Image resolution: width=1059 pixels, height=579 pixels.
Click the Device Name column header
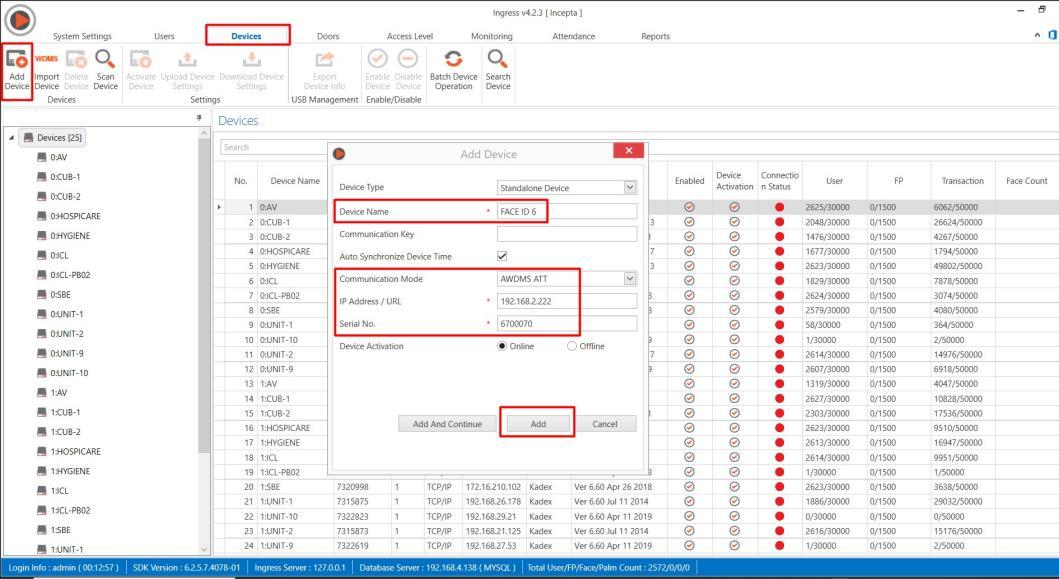click(x=294, y=181)
